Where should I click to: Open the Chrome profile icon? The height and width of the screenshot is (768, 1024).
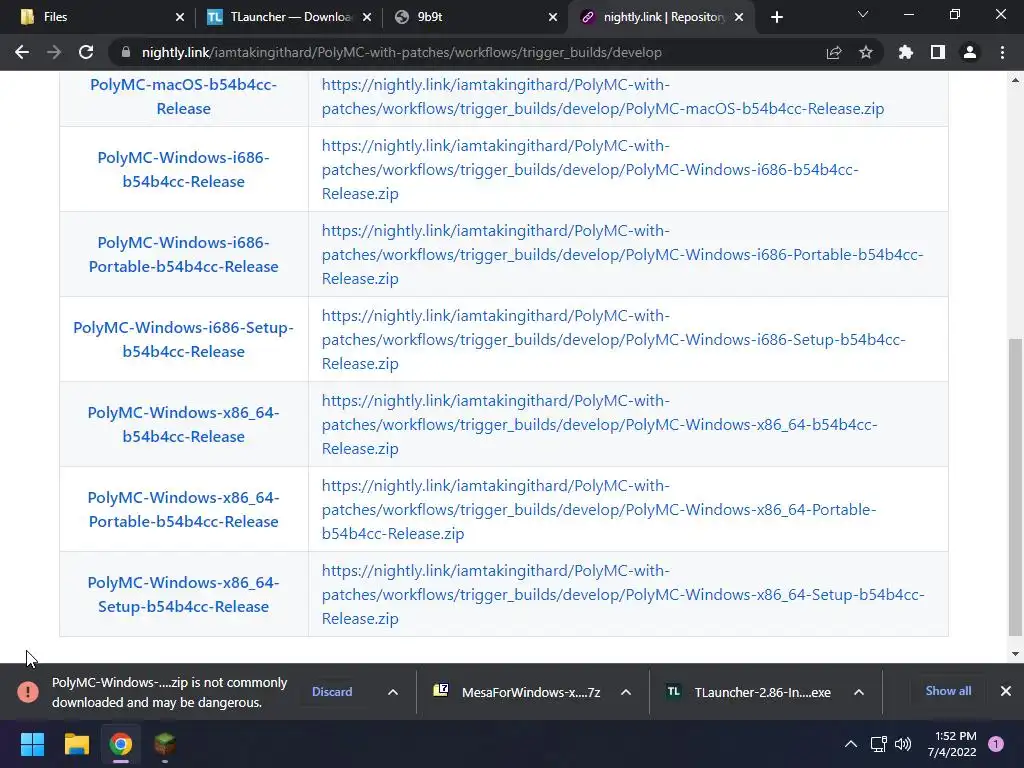970,52
